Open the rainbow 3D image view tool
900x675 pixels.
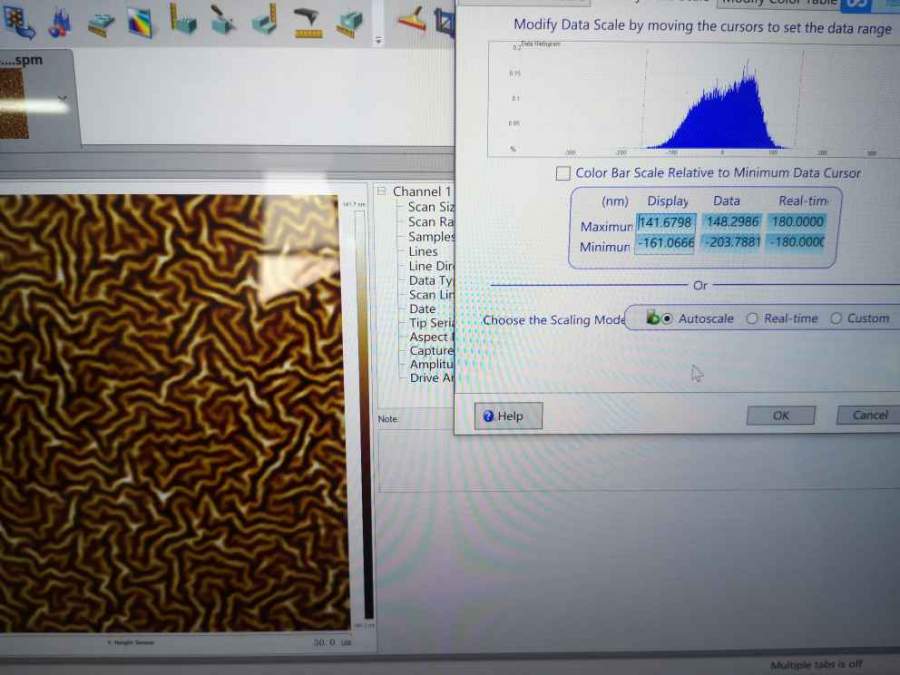click(x=141, y=23)
